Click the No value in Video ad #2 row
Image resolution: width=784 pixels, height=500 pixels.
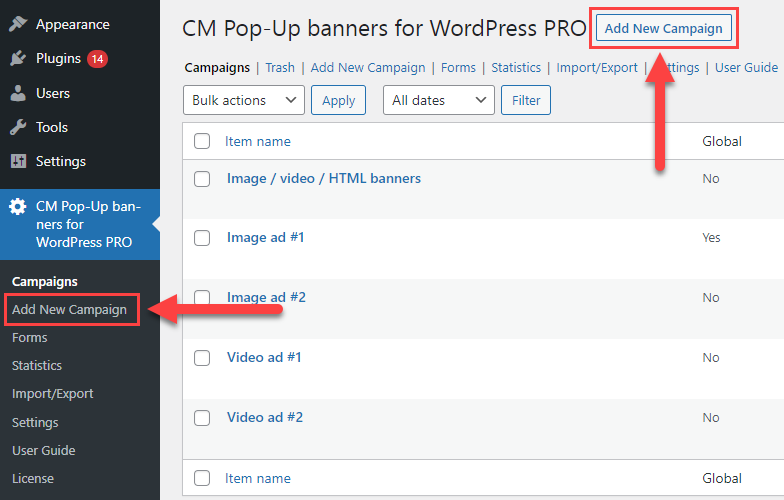tap(710, 418)
